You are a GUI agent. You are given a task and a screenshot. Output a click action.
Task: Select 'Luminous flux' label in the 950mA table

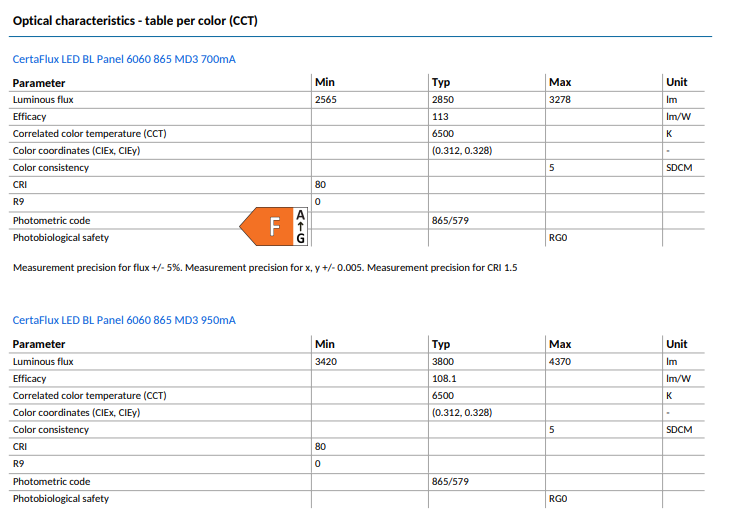[x=43, y=362]
